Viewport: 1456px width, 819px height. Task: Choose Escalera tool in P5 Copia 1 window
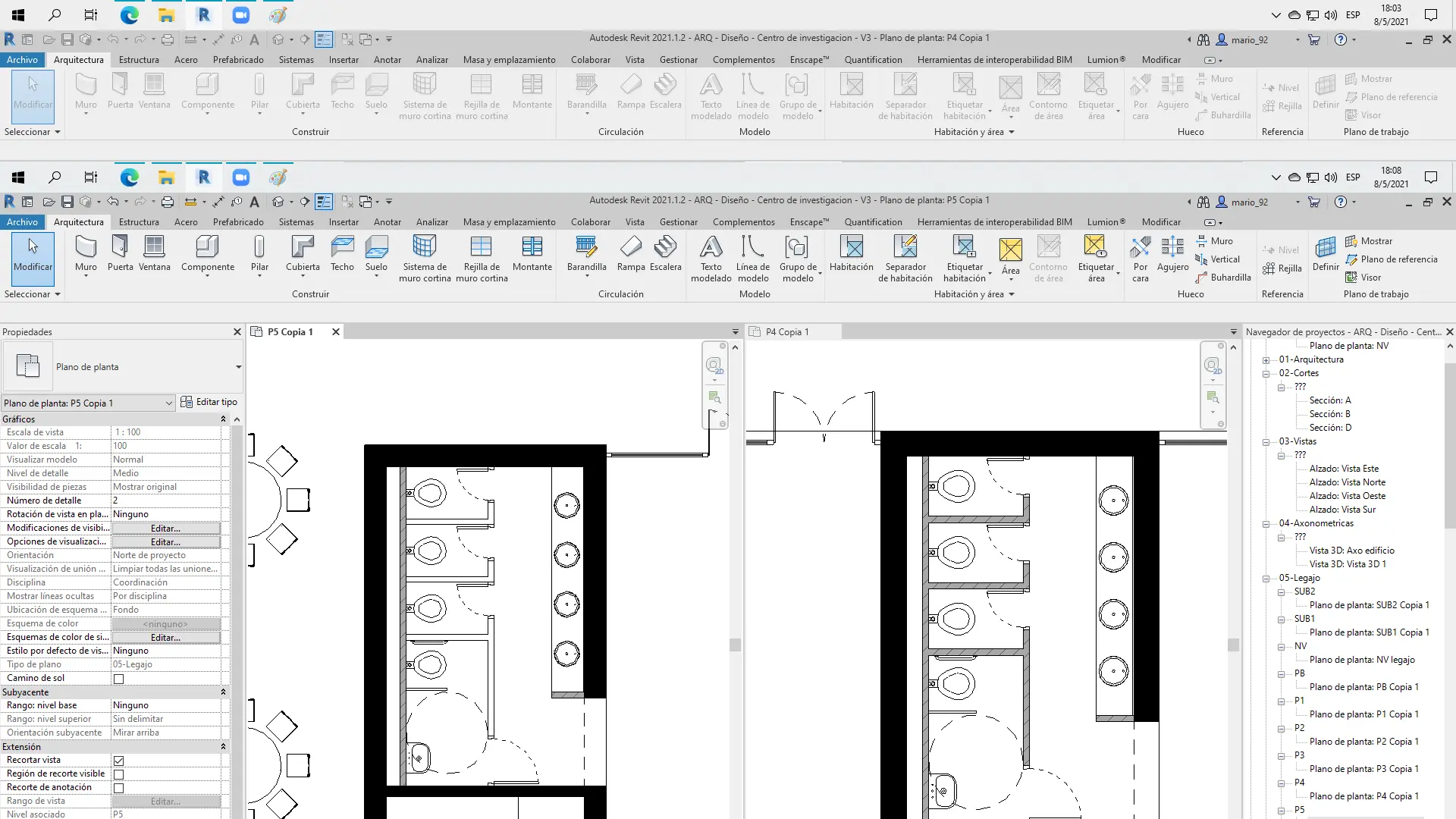coord(665,254)
